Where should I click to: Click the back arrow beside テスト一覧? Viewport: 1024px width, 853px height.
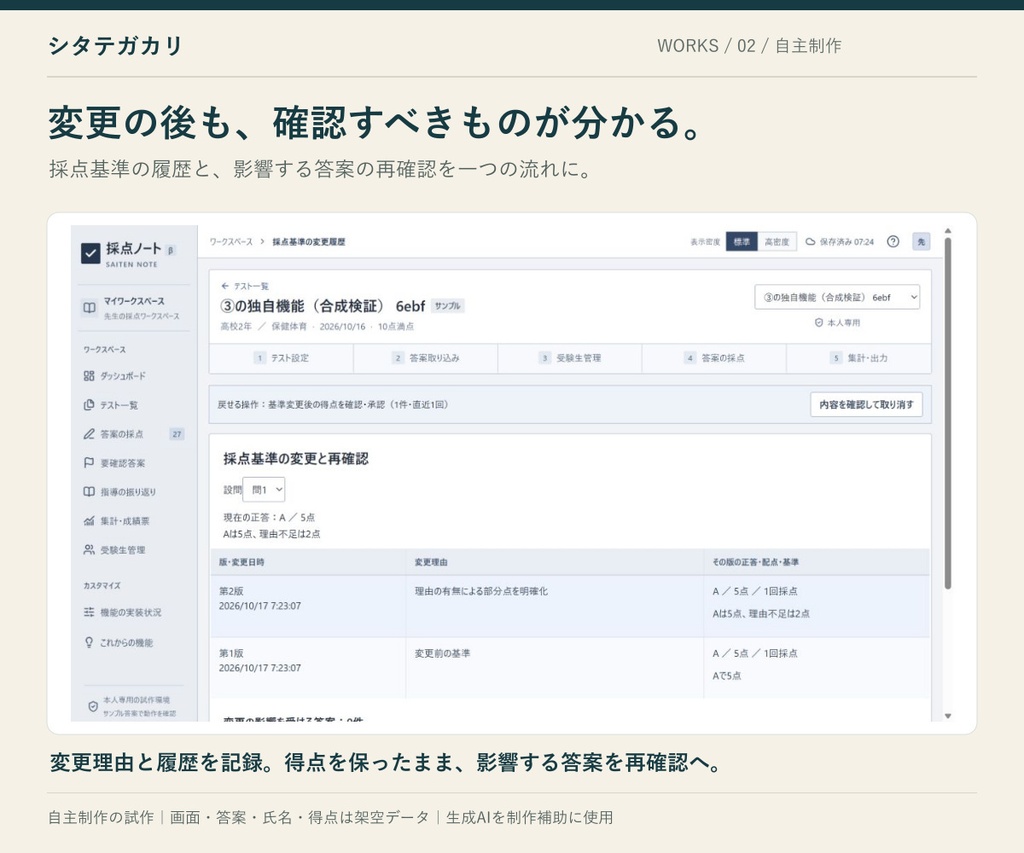point(225,286)
